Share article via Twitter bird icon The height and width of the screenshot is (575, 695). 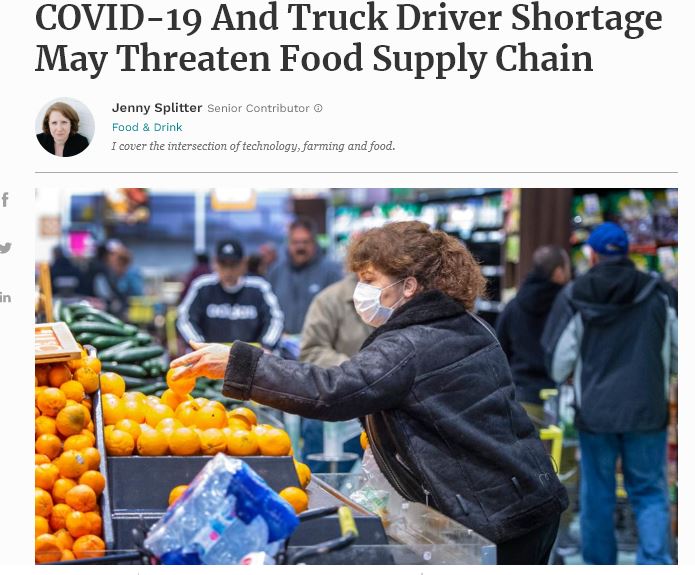[x=5, y=248]
